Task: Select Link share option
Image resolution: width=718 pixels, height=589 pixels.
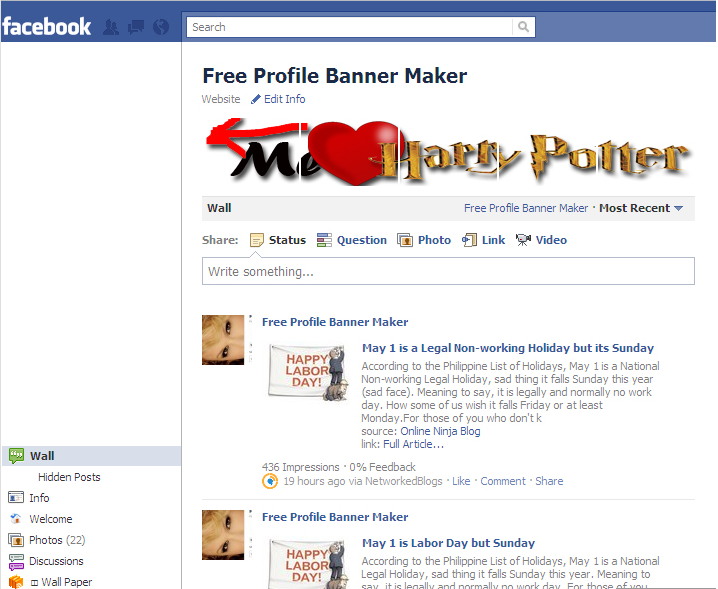Action: [x=493, y=240]
